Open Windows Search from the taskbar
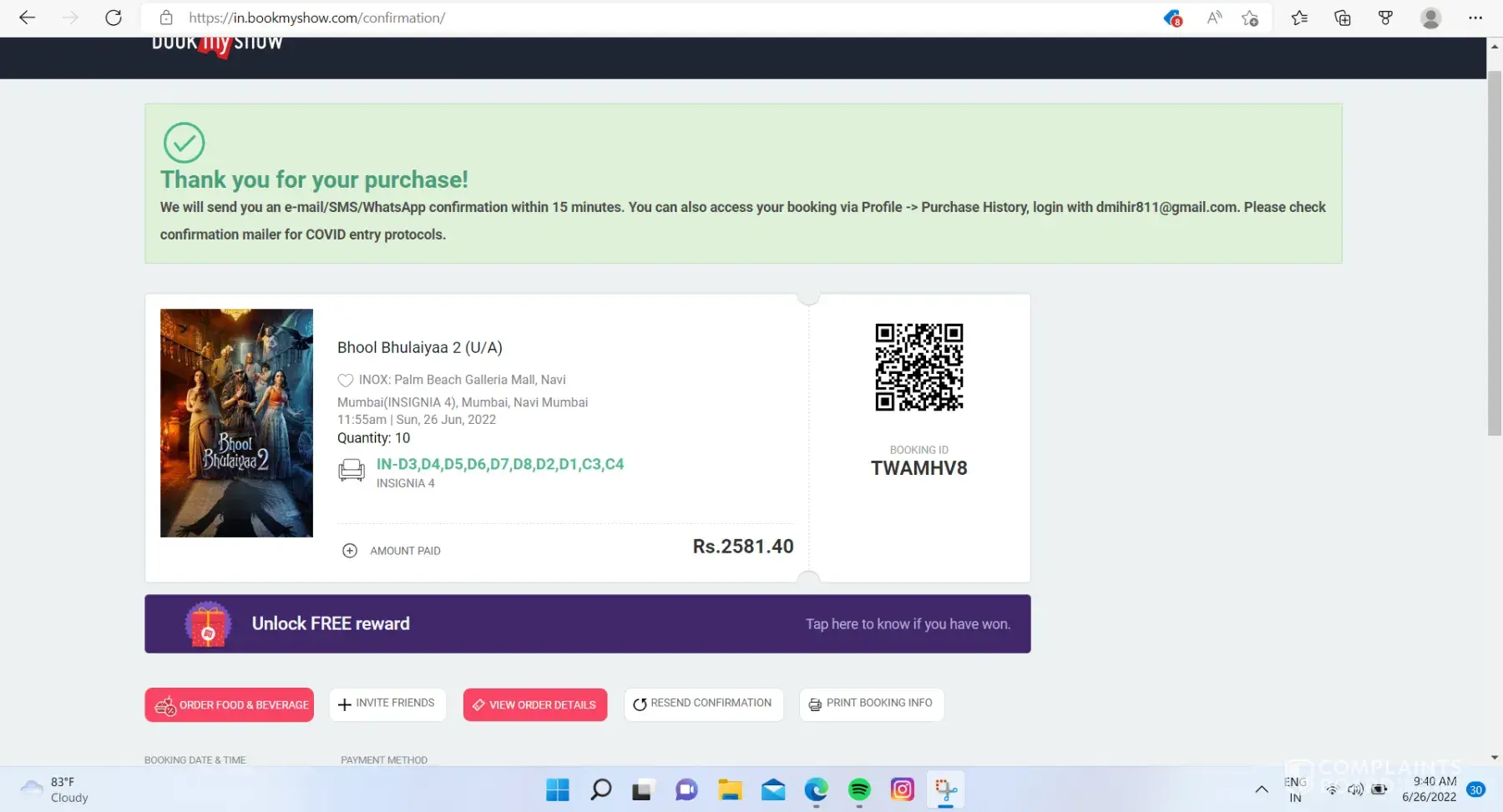1503x812 pixels. tap(601, 789)
